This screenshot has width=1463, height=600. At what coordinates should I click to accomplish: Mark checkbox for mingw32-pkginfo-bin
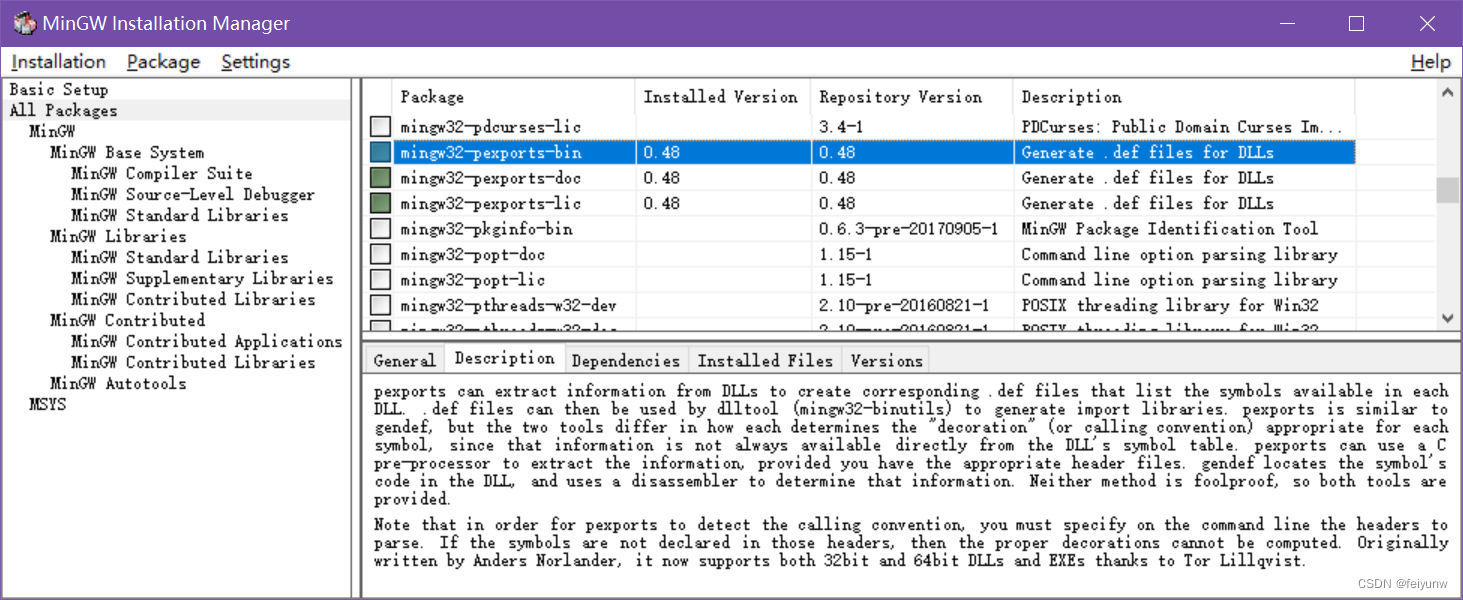pyautogui.click(x=380, y=229)
